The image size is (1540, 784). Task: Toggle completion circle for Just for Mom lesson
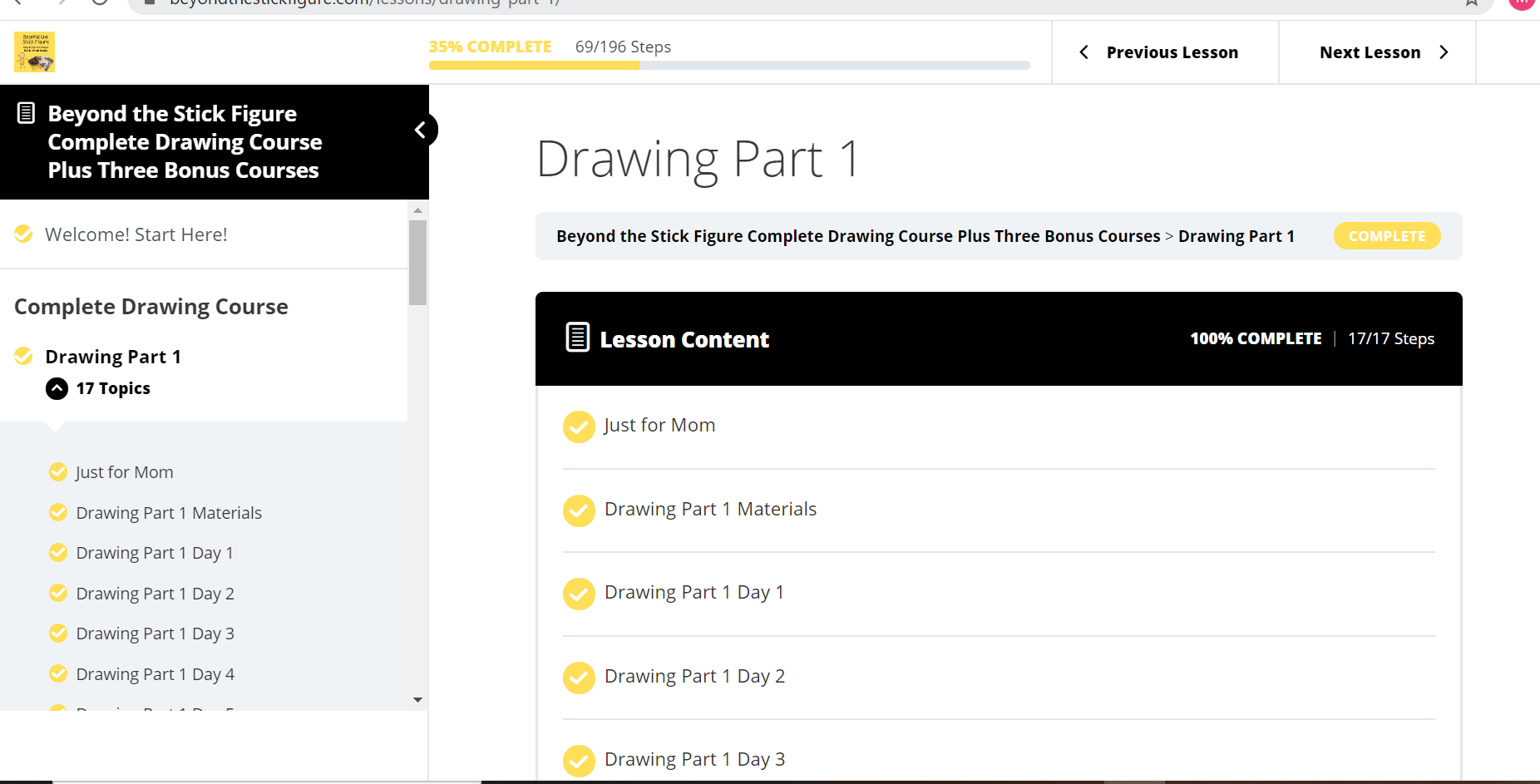point(579,427)
